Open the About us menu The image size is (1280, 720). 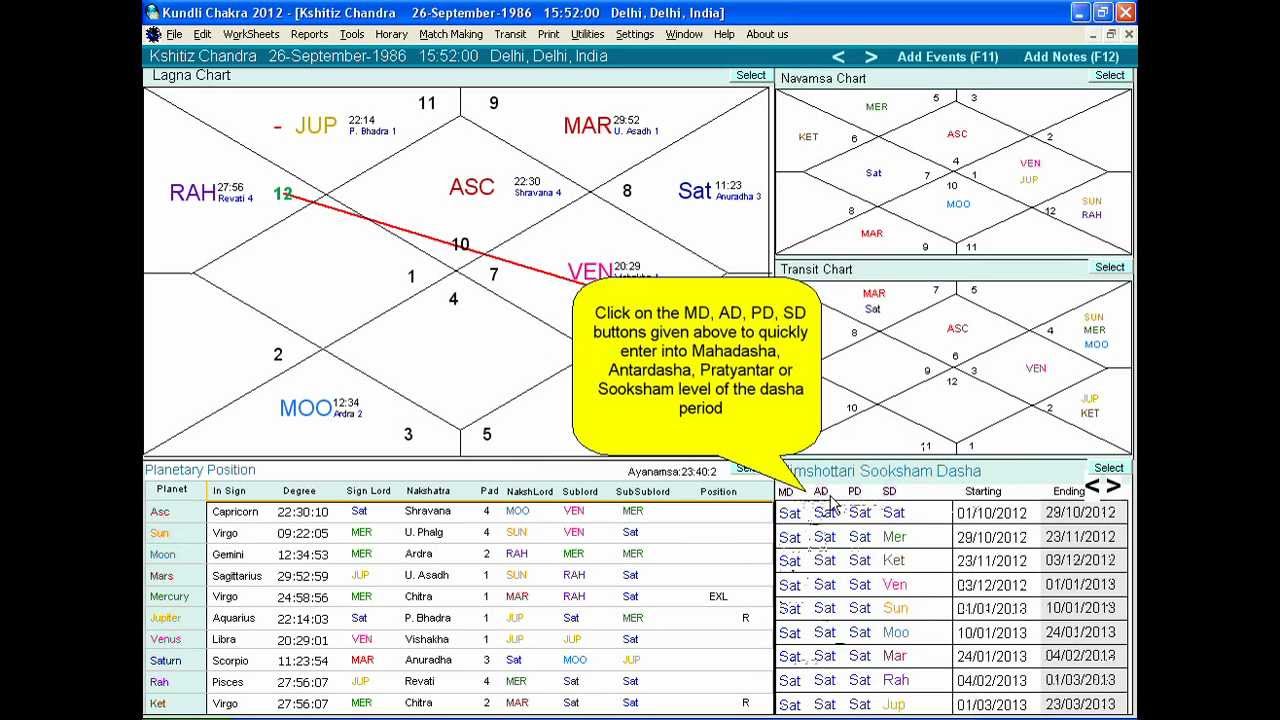coord(767,34)
